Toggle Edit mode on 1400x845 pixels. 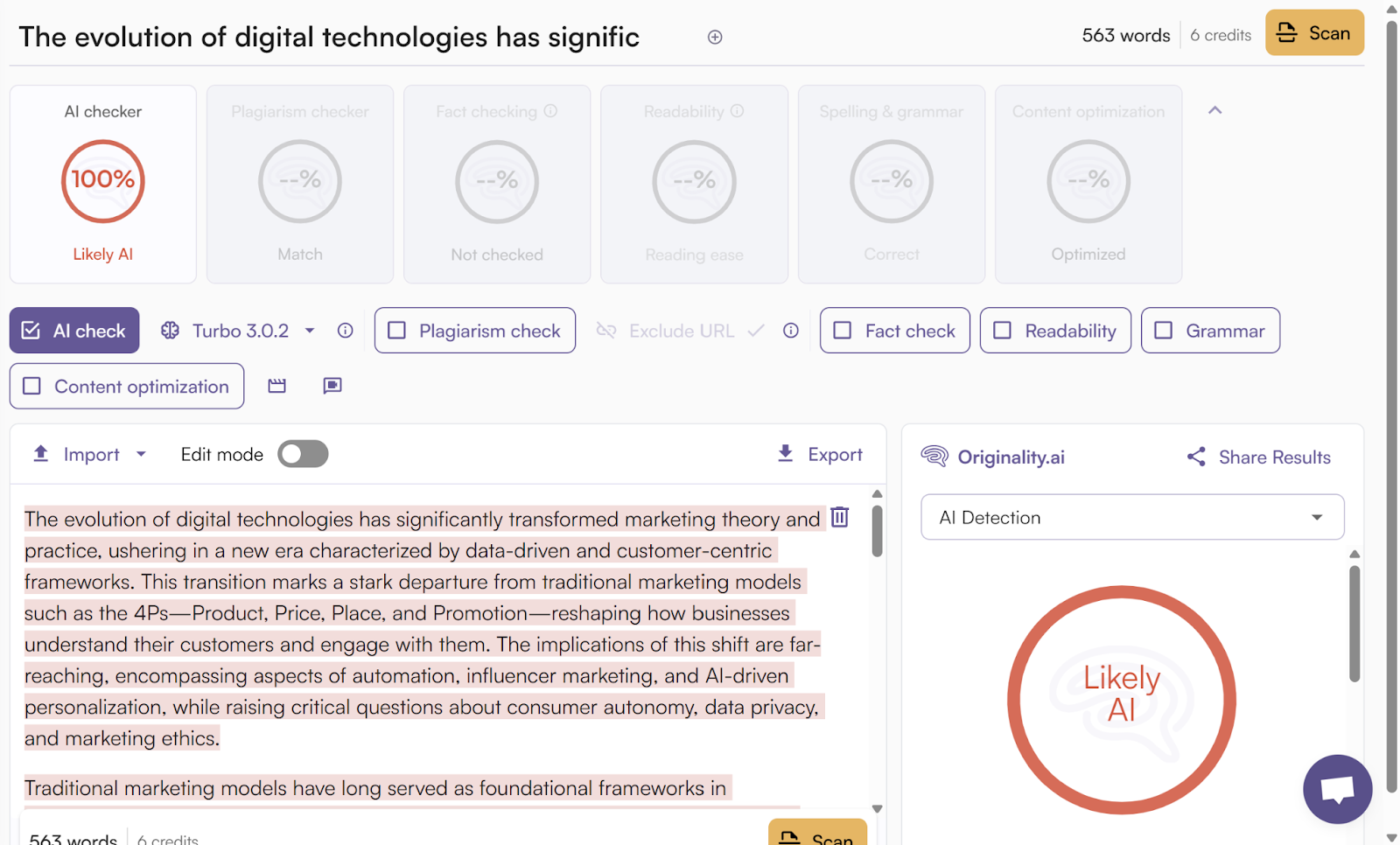coord(303,453)
